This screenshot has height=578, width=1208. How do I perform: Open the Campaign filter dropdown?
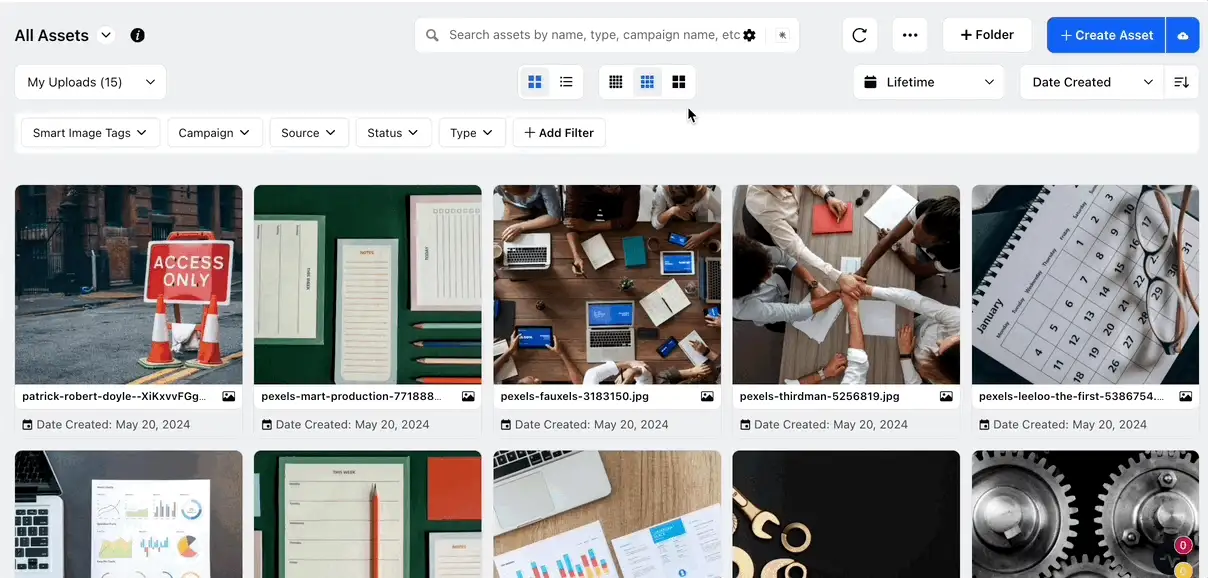[x=214, y=132]
